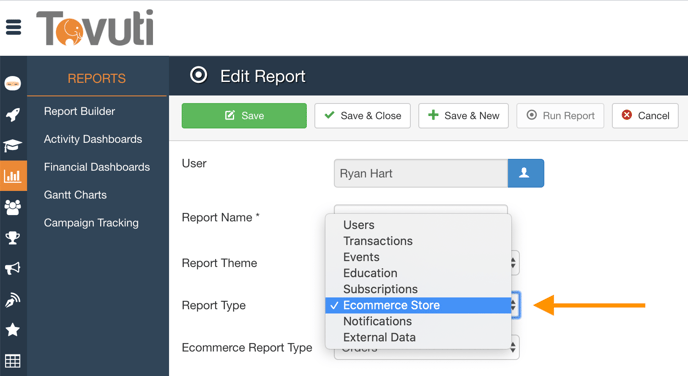Open the star icon in sidebar
The image size is (688, 376).
click(x=13, y=329)
